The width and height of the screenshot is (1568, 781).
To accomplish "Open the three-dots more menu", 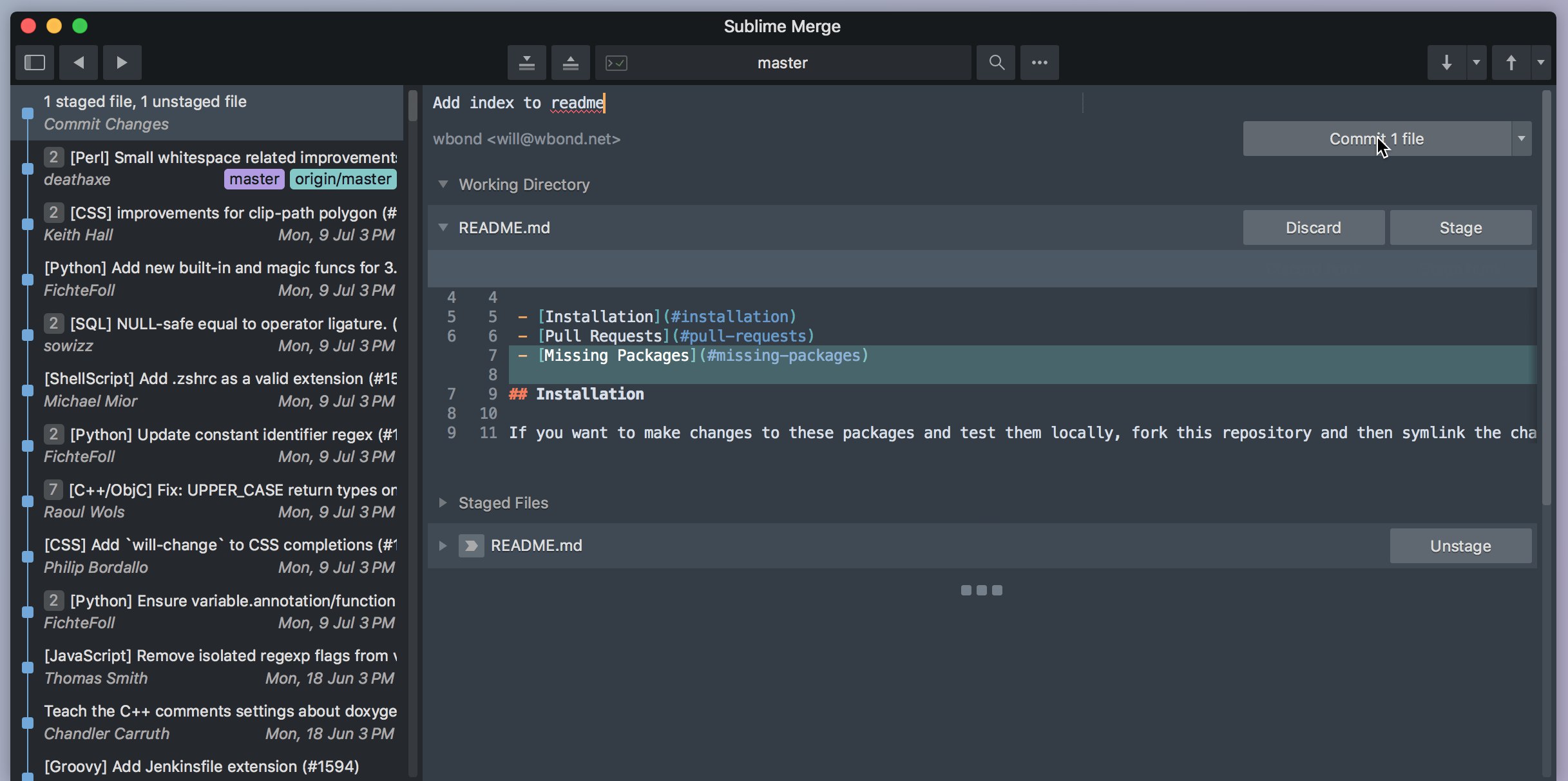I will coord(1039,63).
